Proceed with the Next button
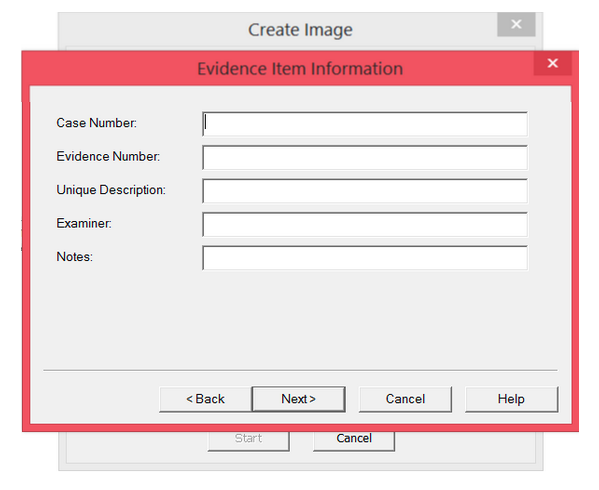599x490 pixels. point(298,399)
